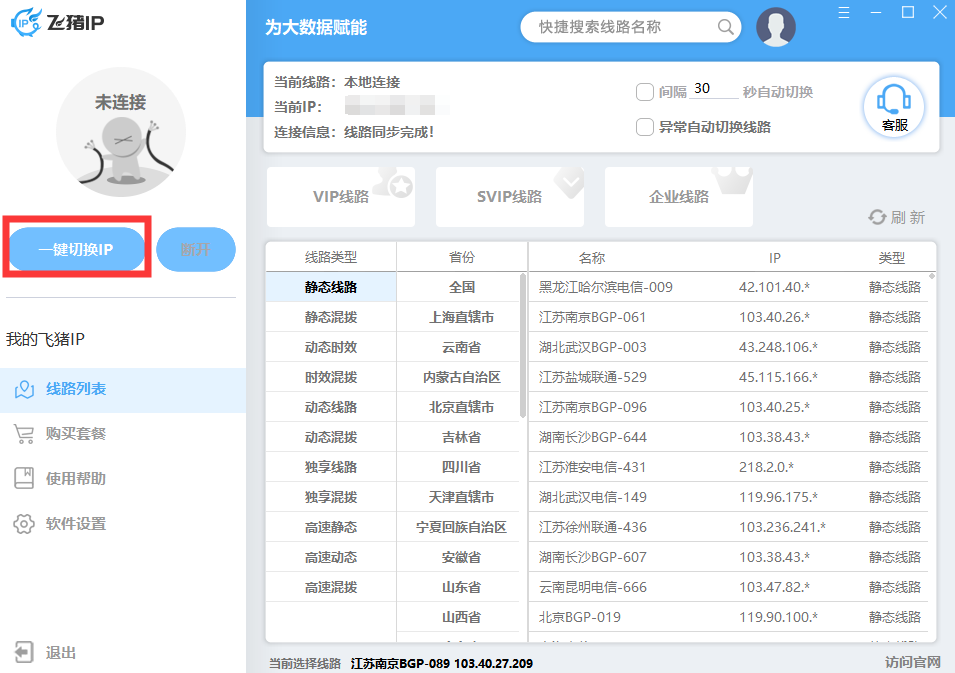Select 动态线路 in line type list

point(331,407)
